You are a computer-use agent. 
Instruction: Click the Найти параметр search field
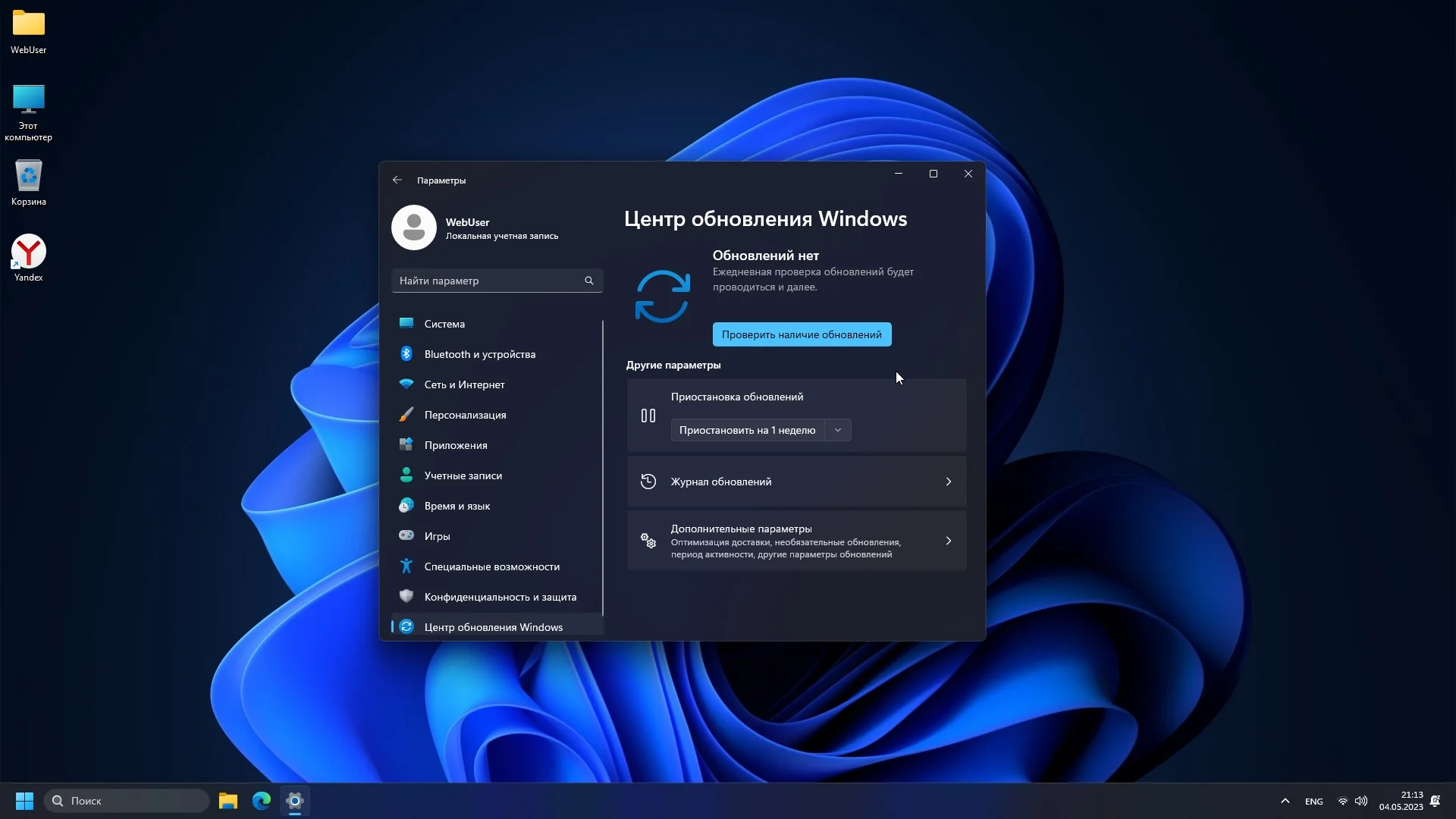pos(485,281)
